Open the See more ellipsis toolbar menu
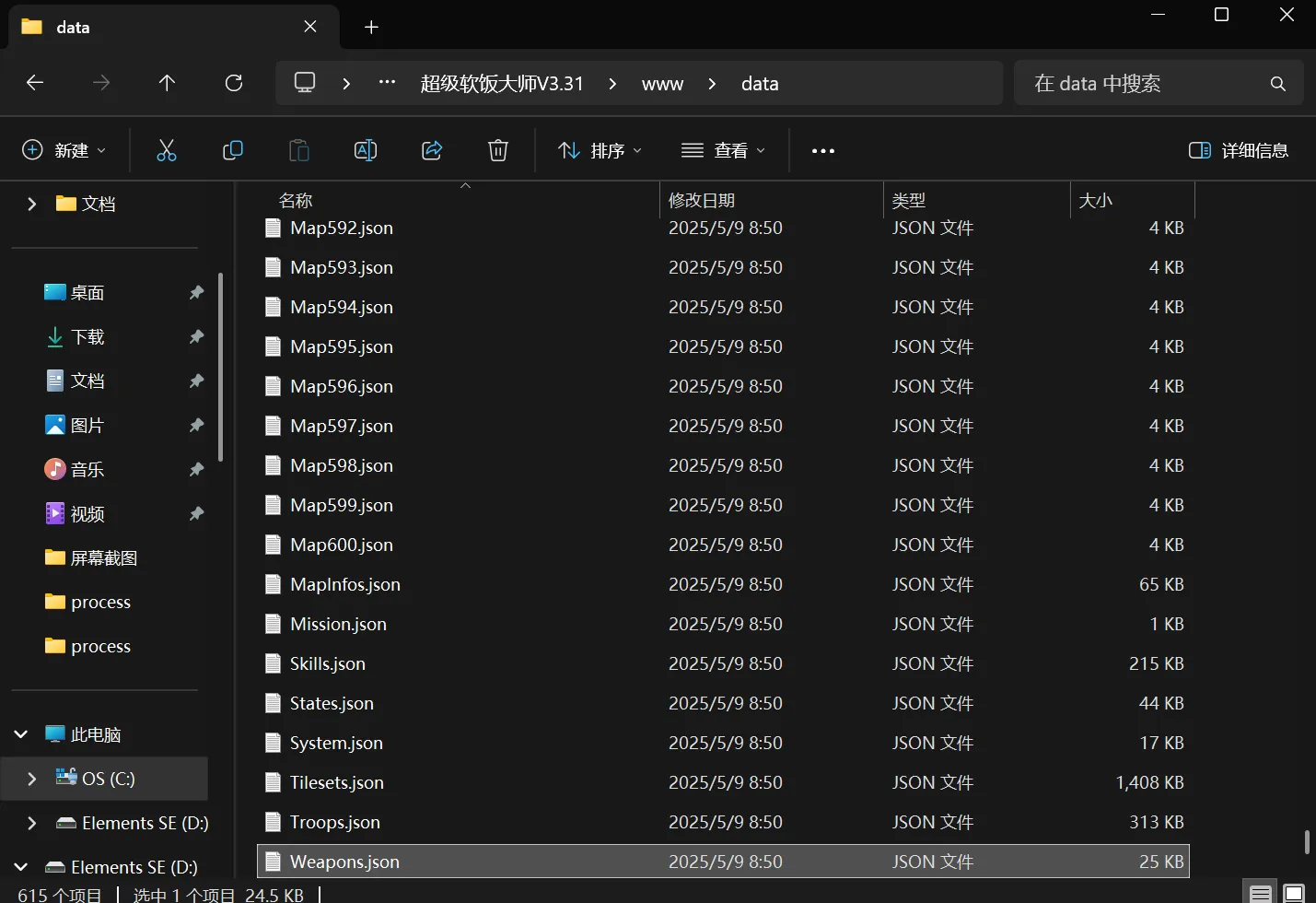The height and width of the screenshot is (903, 1316). click(x=823, y=150)
